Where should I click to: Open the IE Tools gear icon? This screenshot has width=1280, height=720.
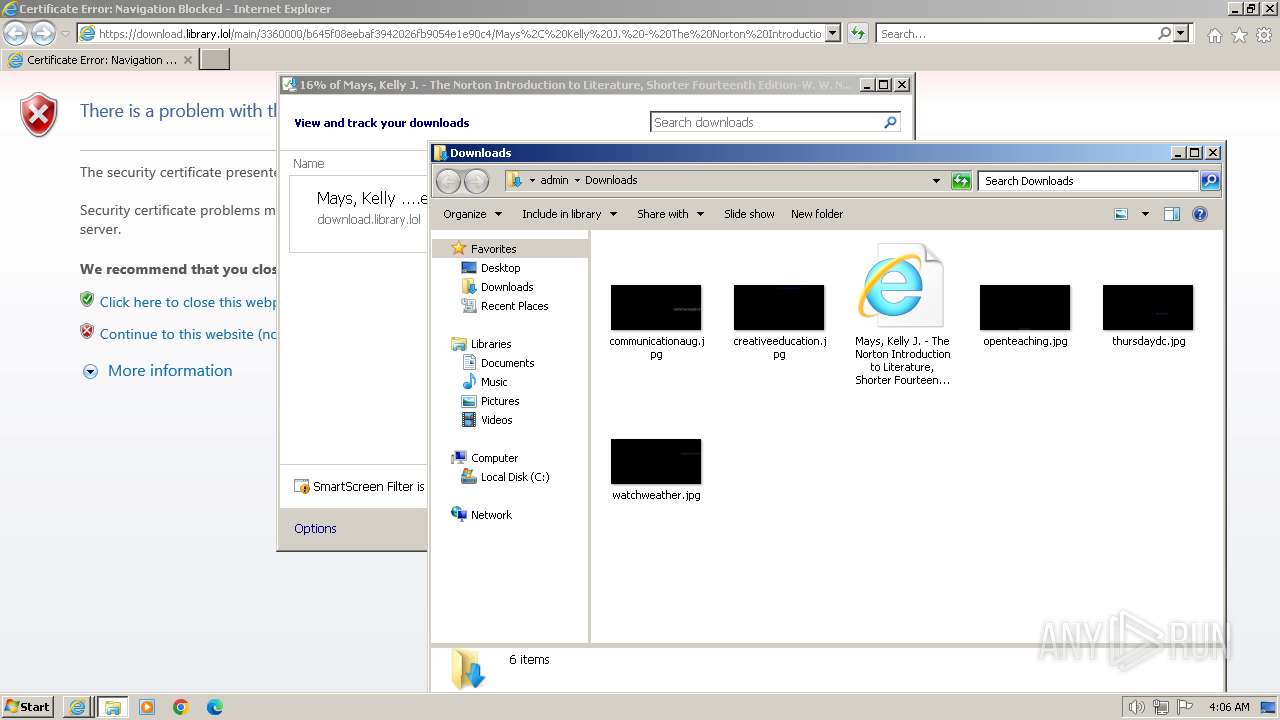[1263, 35]
